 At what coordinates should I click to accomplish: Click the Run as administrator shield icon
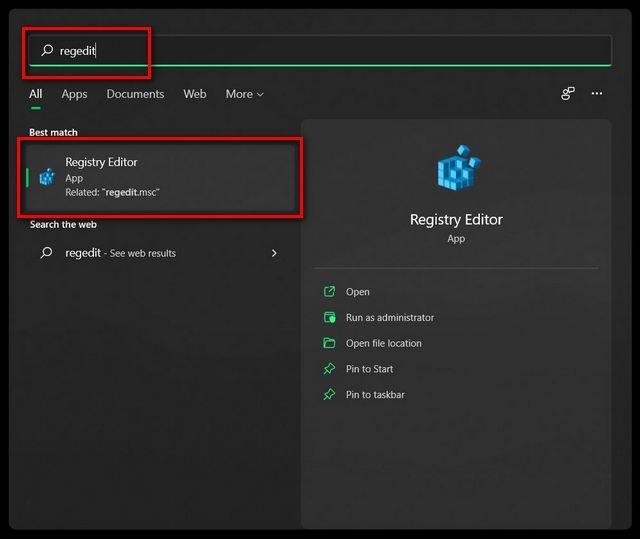point(329,317)
